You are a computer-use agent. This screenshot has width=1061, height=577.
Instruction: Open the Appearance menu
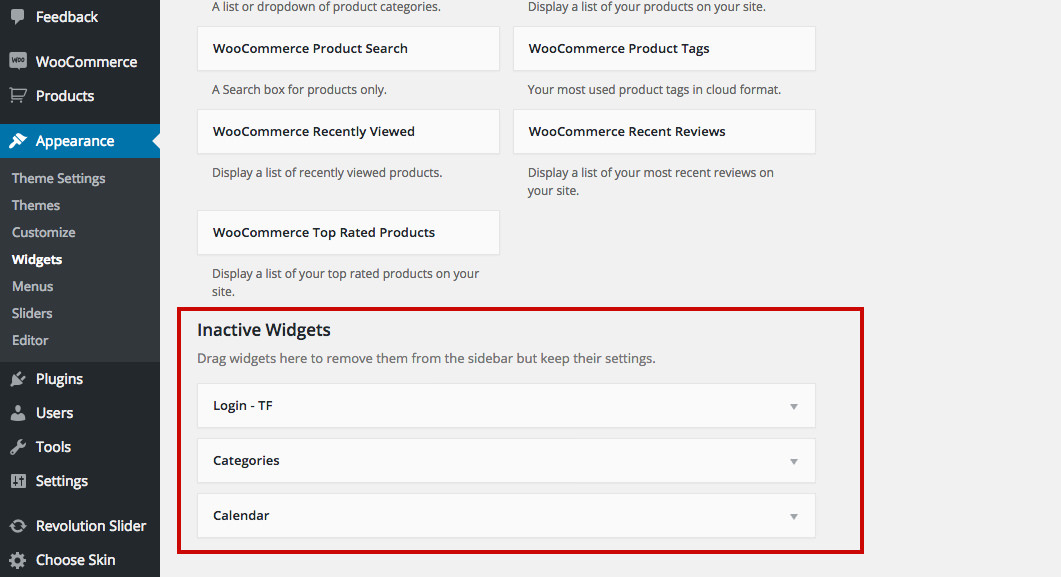[80, 141]
